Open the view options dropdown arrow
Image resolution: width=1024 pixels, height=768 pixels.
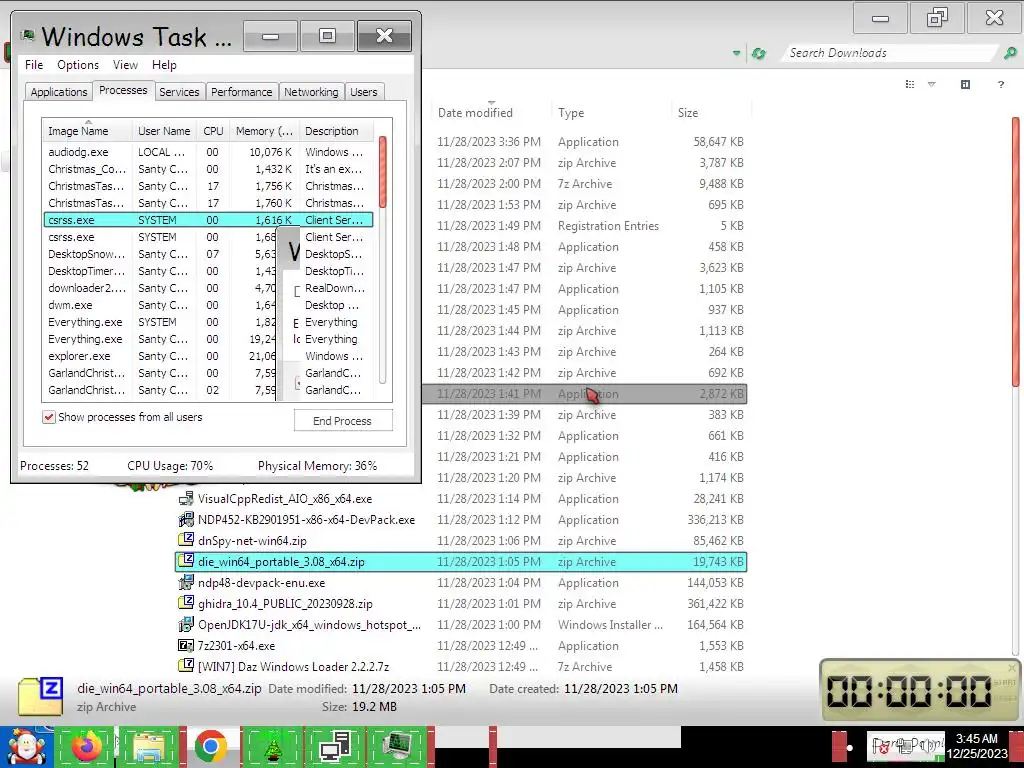(932, 84)
